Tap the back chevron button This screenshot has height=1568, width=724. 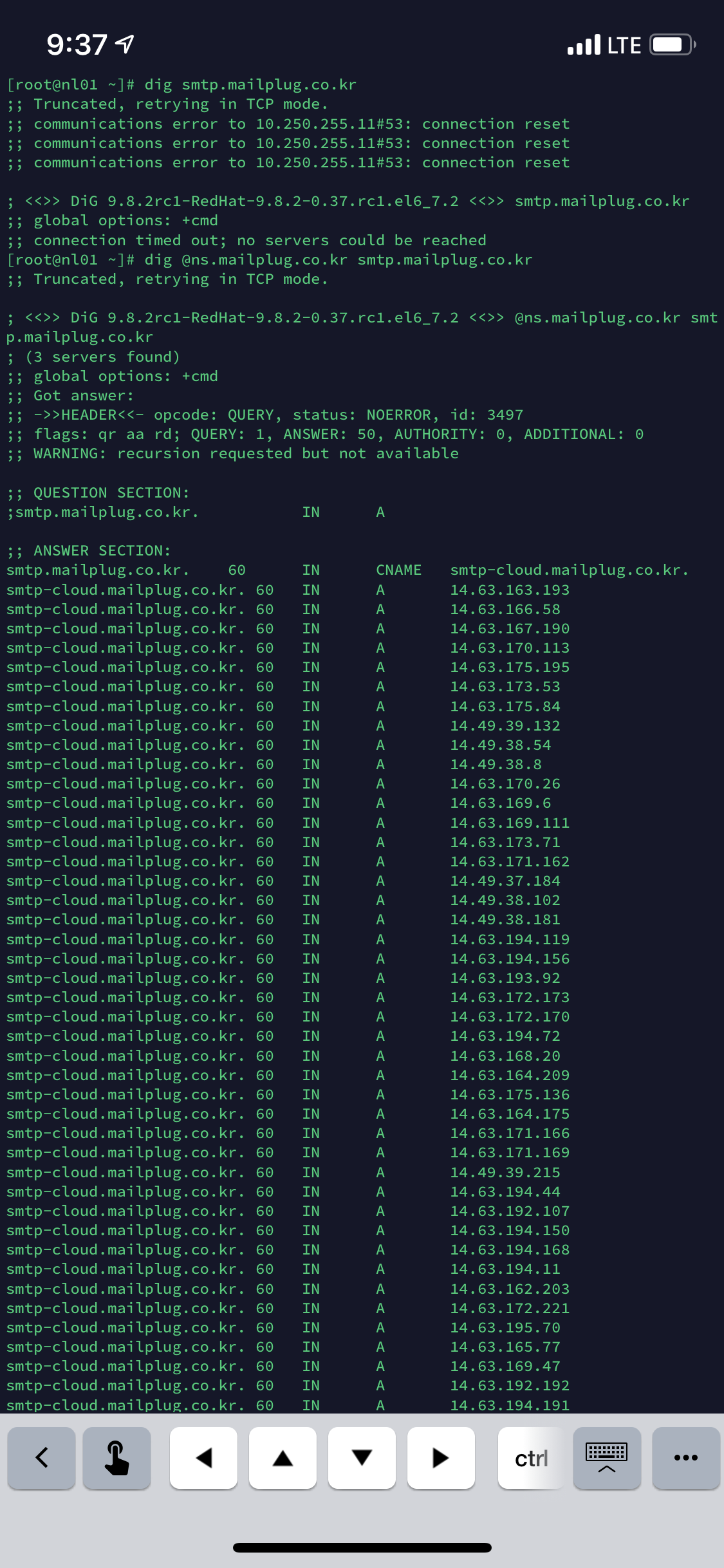tap(42, 1457)
